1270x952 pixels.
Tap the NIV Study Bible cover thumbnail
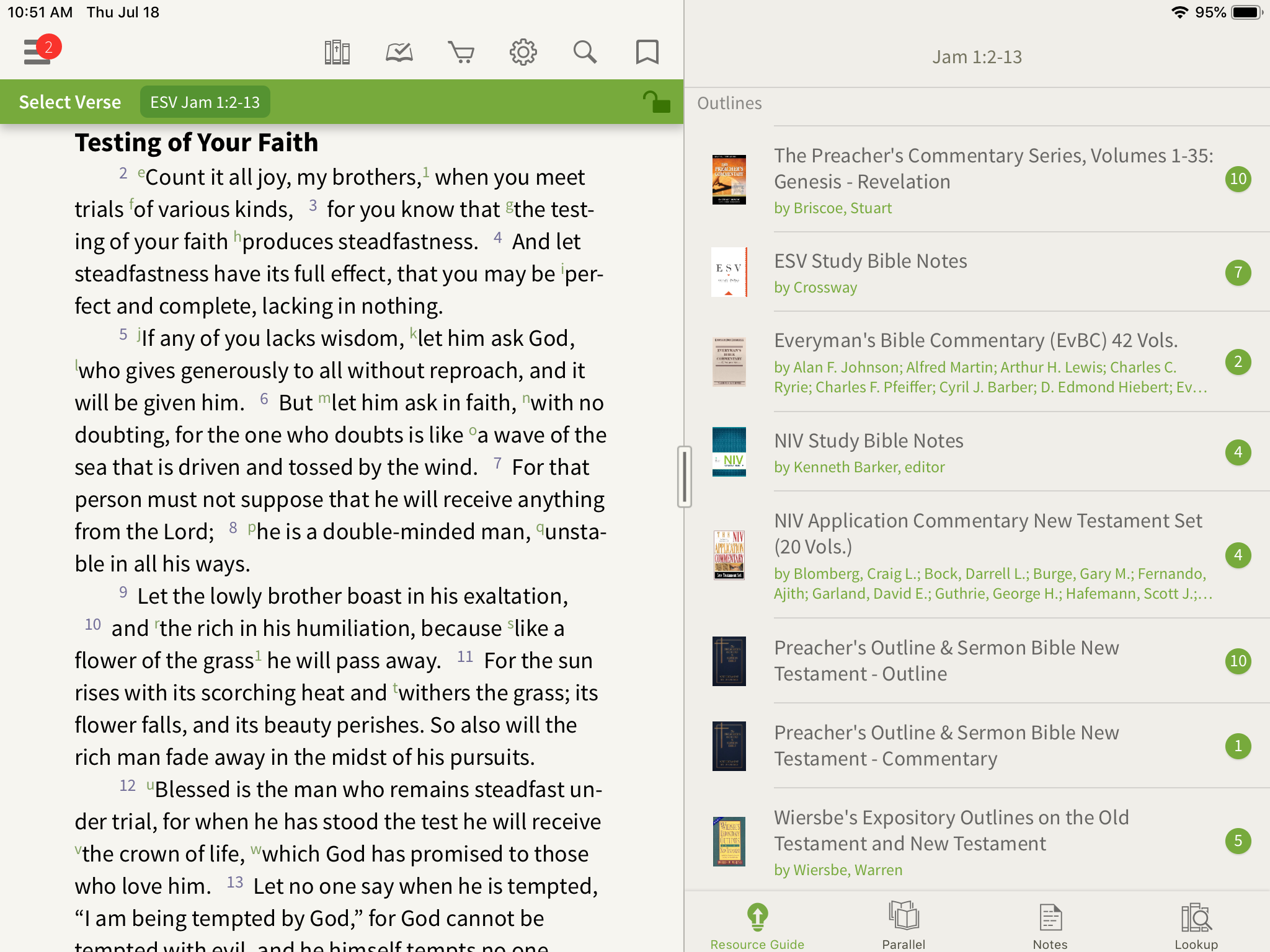pos(729,452)
